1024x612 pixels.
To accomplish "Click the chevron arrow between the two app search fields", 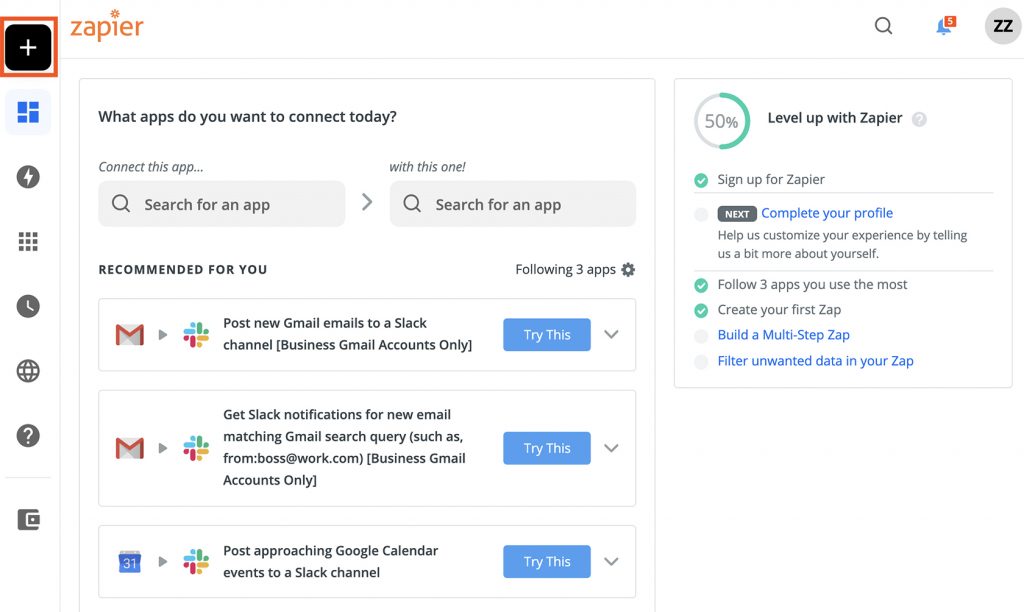I will (367, 202).
